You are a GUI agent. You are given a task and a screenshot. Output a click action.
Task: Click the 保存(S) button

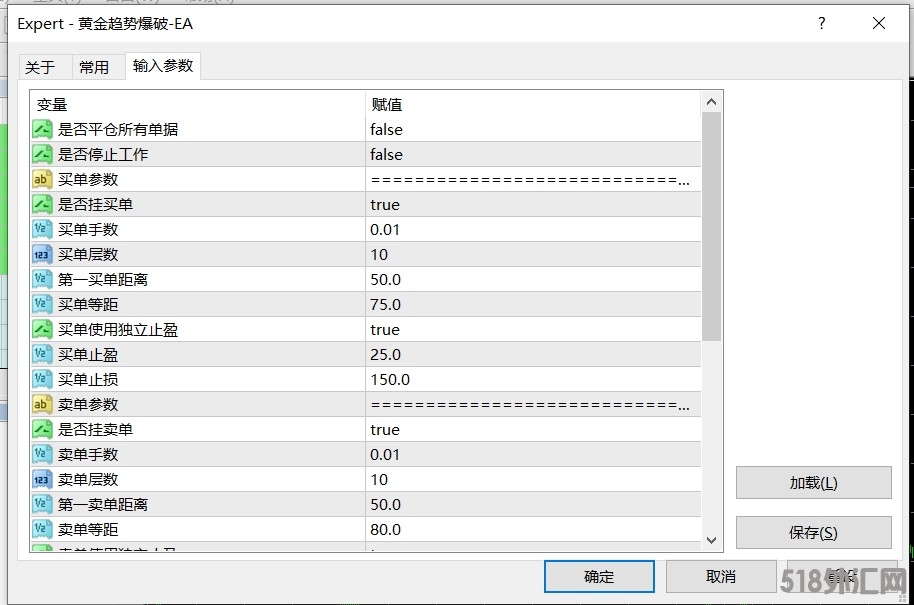[x=813, y=533]
